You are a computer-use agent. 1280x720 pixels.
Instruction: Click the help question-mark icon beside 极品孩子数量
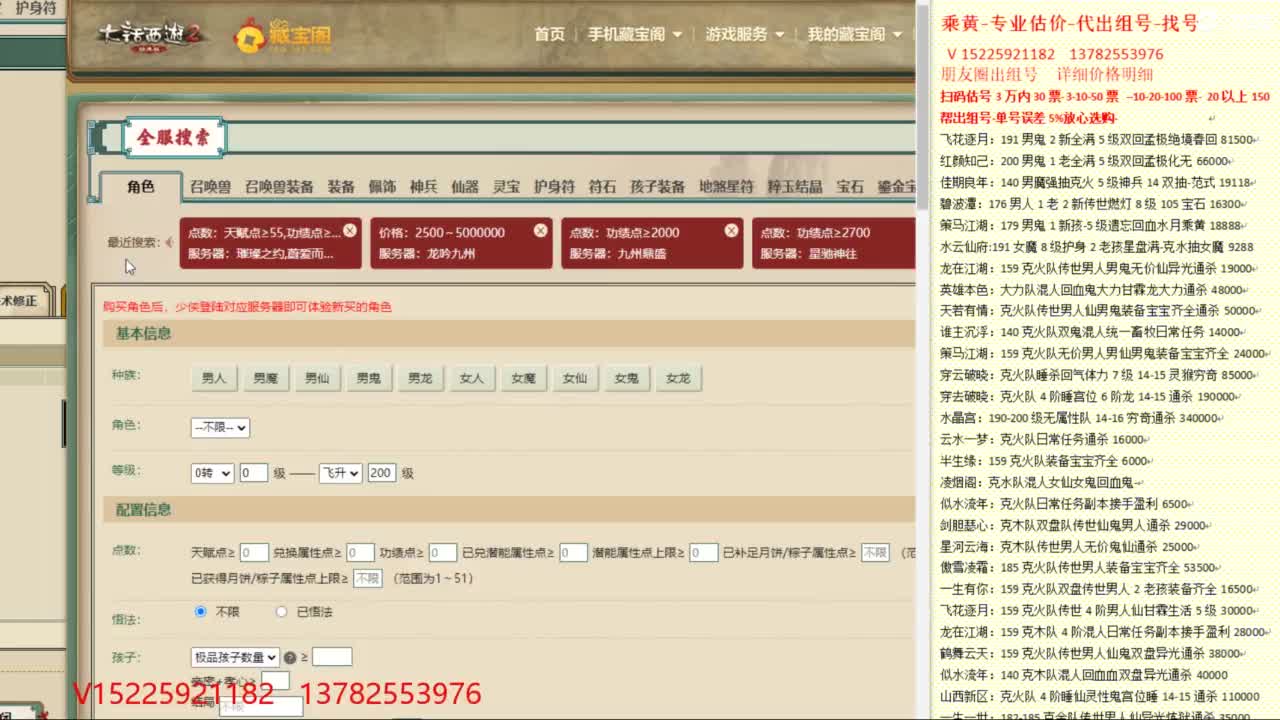click(x=290, y=658)
